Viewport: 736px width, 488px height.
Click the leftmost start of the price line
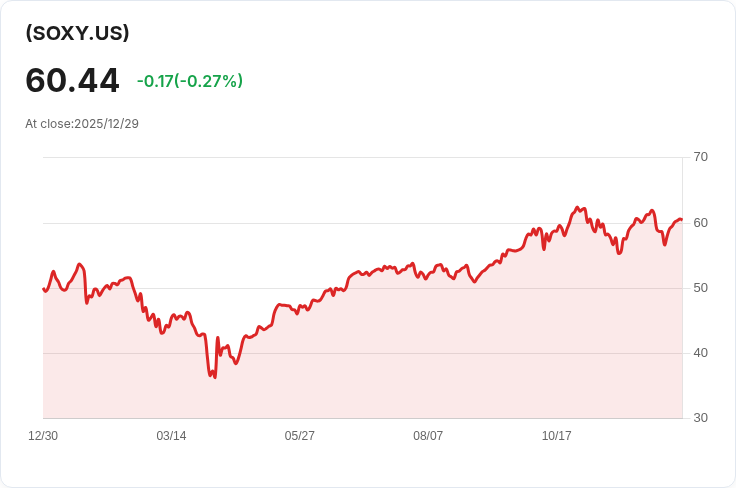click(x=43, y=289)
